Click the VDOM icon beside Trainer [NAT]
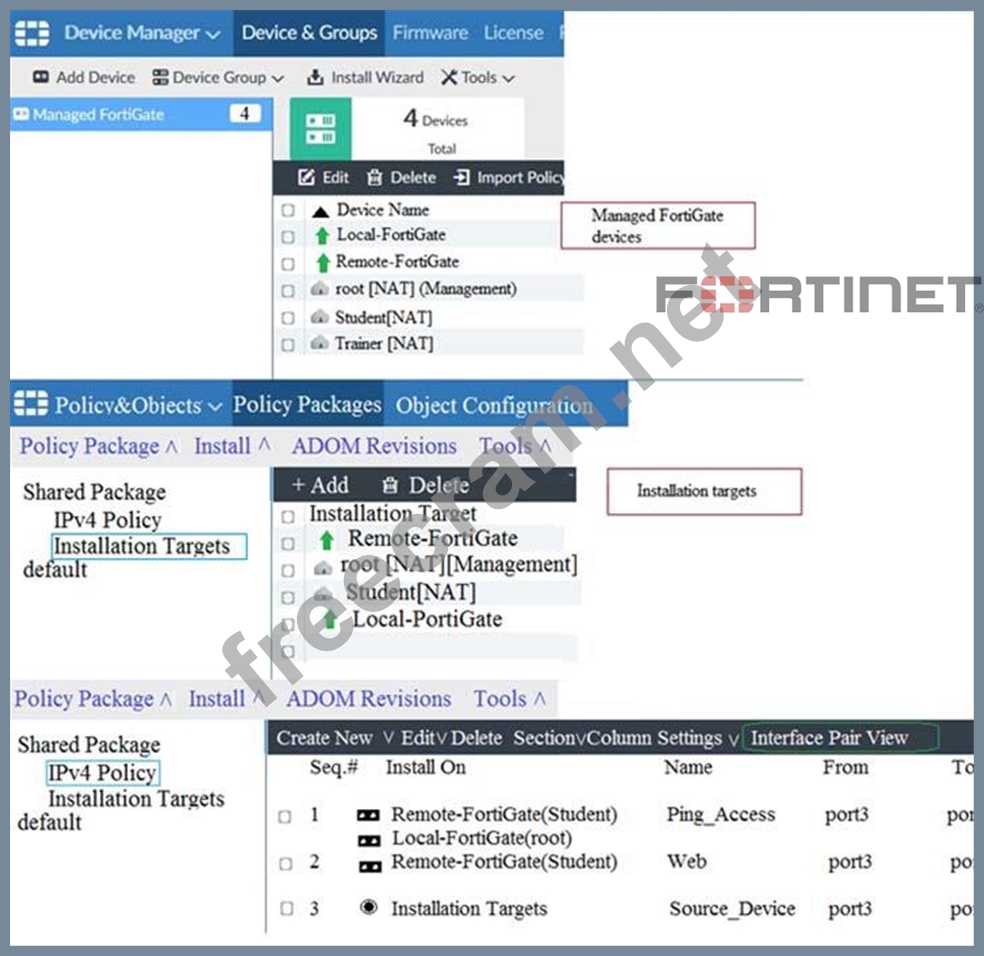Image resolution: width=984 pixels, height=956 pixels. pos(319,343)
